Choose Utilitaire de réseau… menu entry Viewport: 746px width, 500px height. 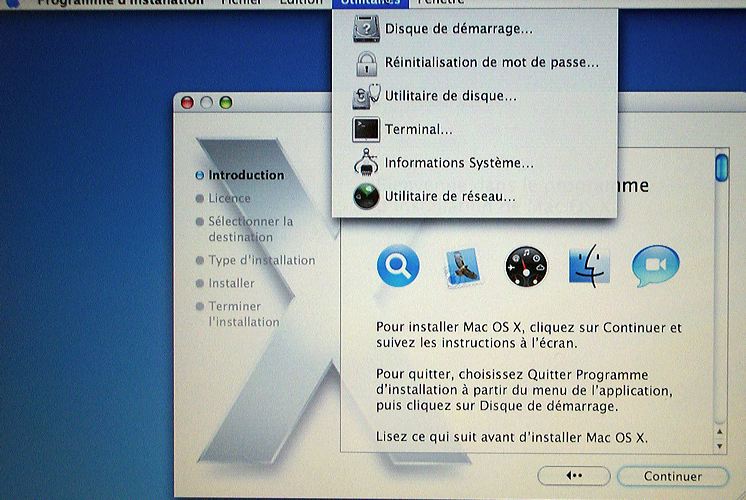pos(474,196)
